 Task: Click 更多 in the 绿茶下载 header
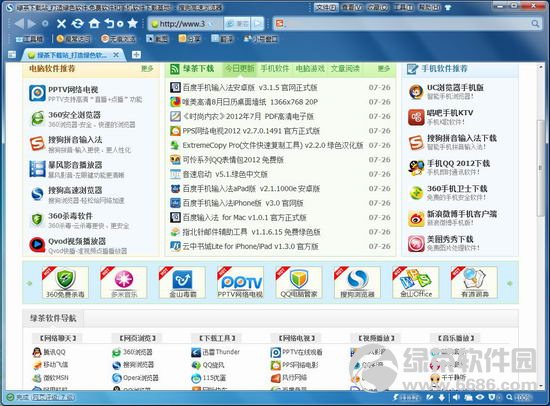(384, 68)
